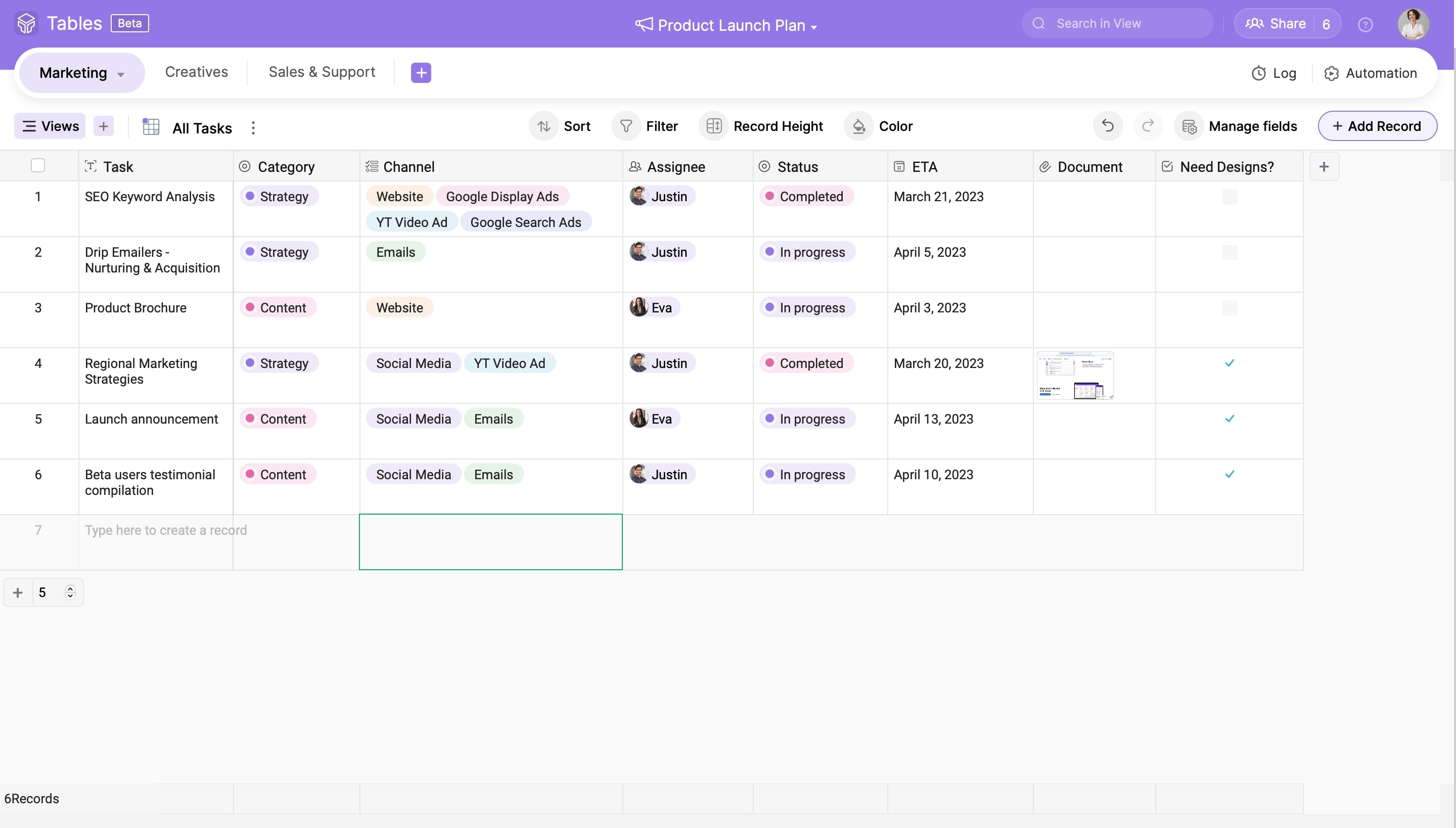Screen dimensions: 1456x828
Task: Switch to the Sales & Support tab
Action: (322, 72)
